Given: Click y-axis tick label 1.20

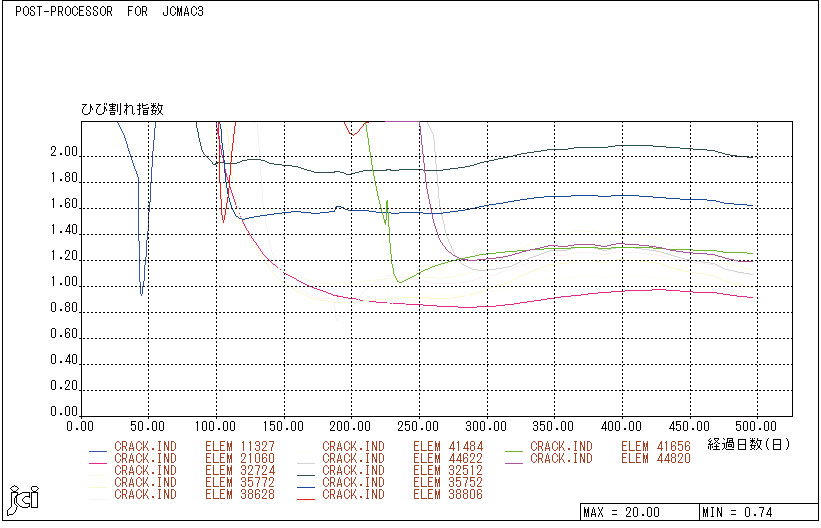Looking at the screenshot, I should click(x=64, y=257).
